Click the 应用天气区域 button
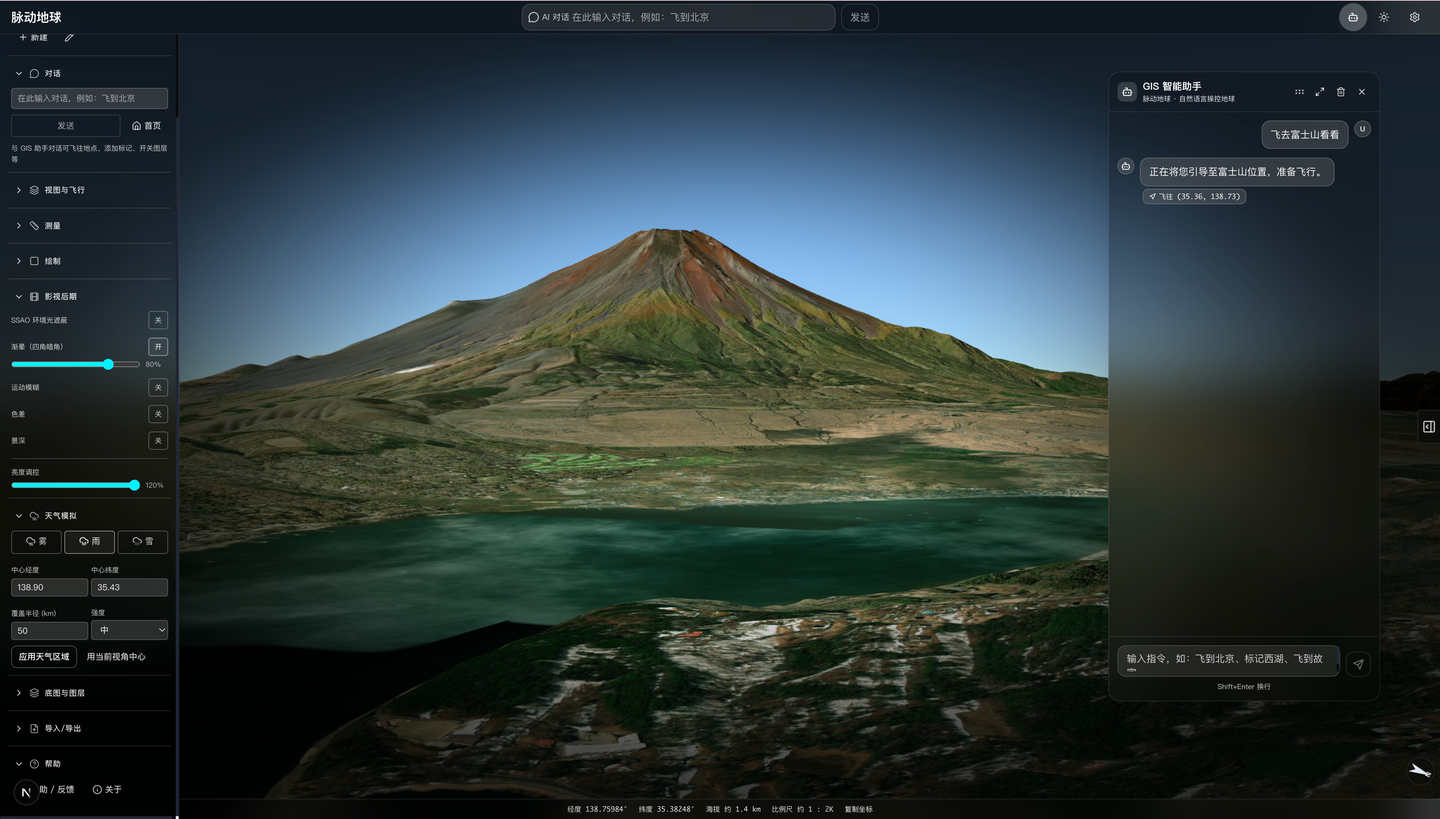This screenshot has width=1440, height=819. (x=44, y=657)
